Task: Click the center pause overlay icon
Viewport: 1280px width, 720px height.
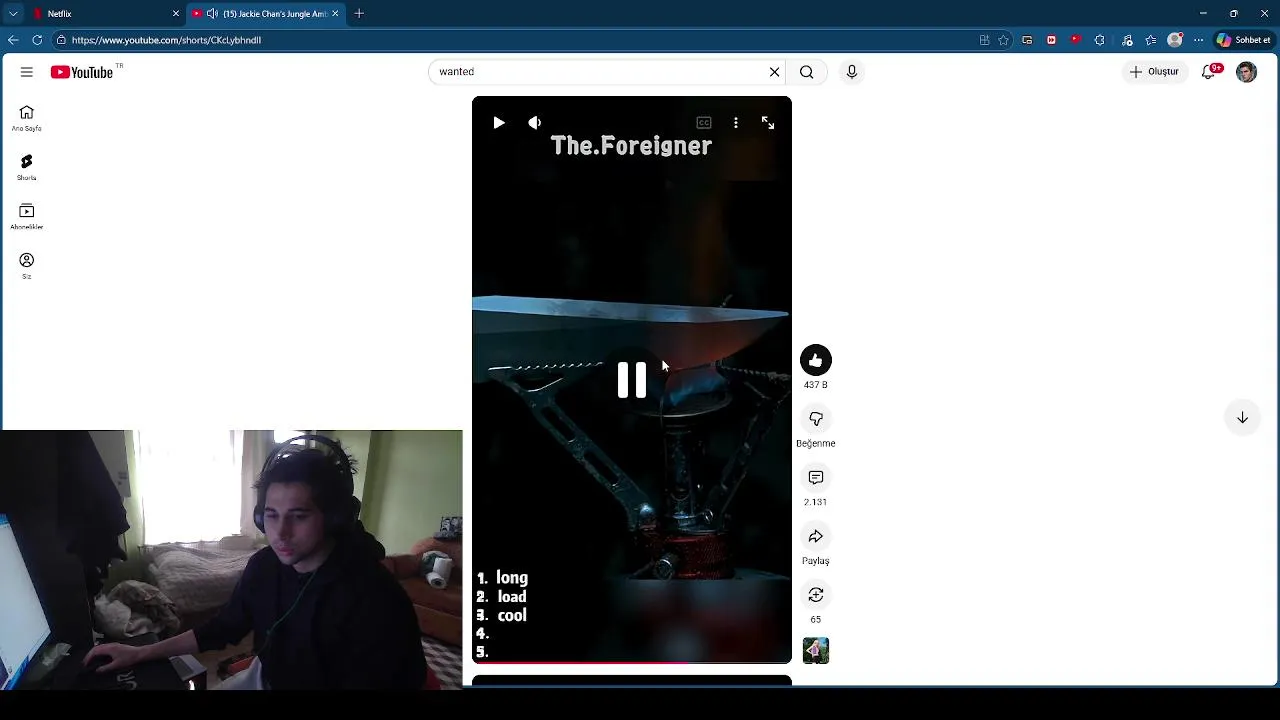Action: 632,380
